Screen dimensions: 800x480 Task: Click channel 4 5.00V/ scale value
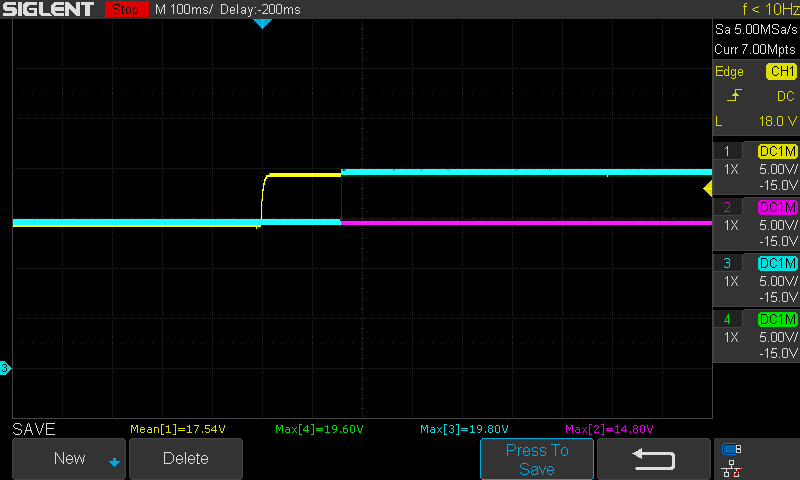tap(778, 338)
